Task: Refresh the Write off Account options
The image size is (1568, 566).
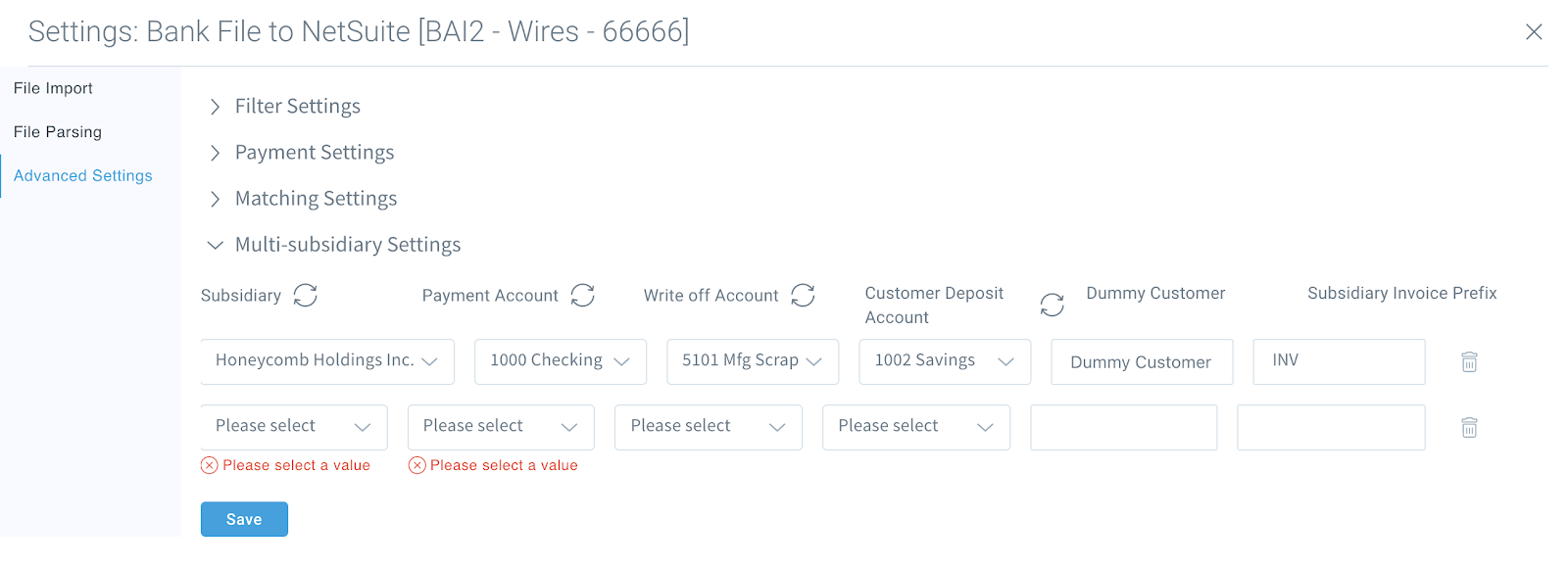Action: (804, 295)
